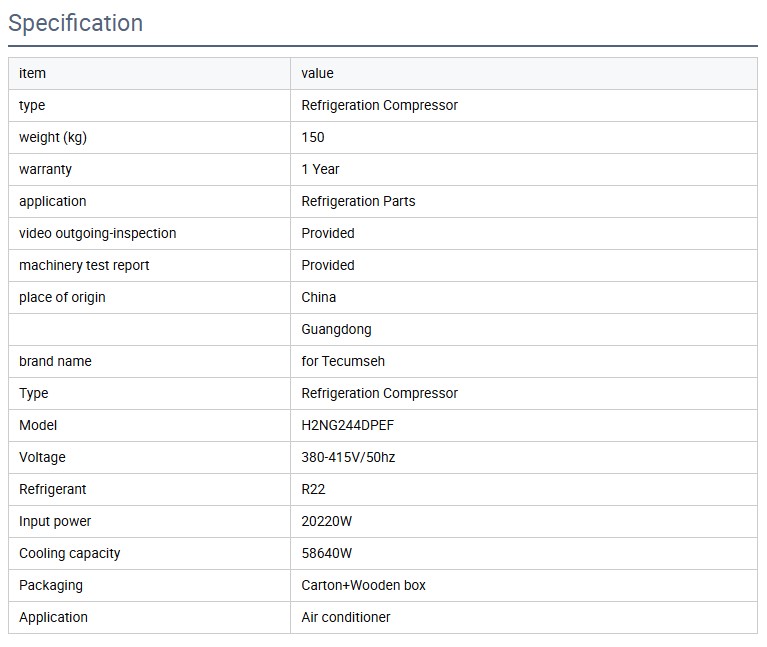The height and width of the screenshot is (647, 767).
Task: Select the 'China' origin value
Action: point(319,297)
